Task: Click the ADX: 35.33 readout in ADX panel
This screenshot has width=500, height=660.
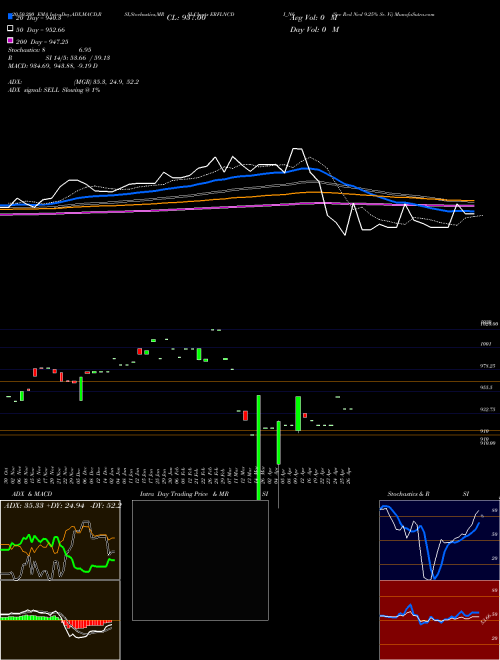Action: point(24,505)
